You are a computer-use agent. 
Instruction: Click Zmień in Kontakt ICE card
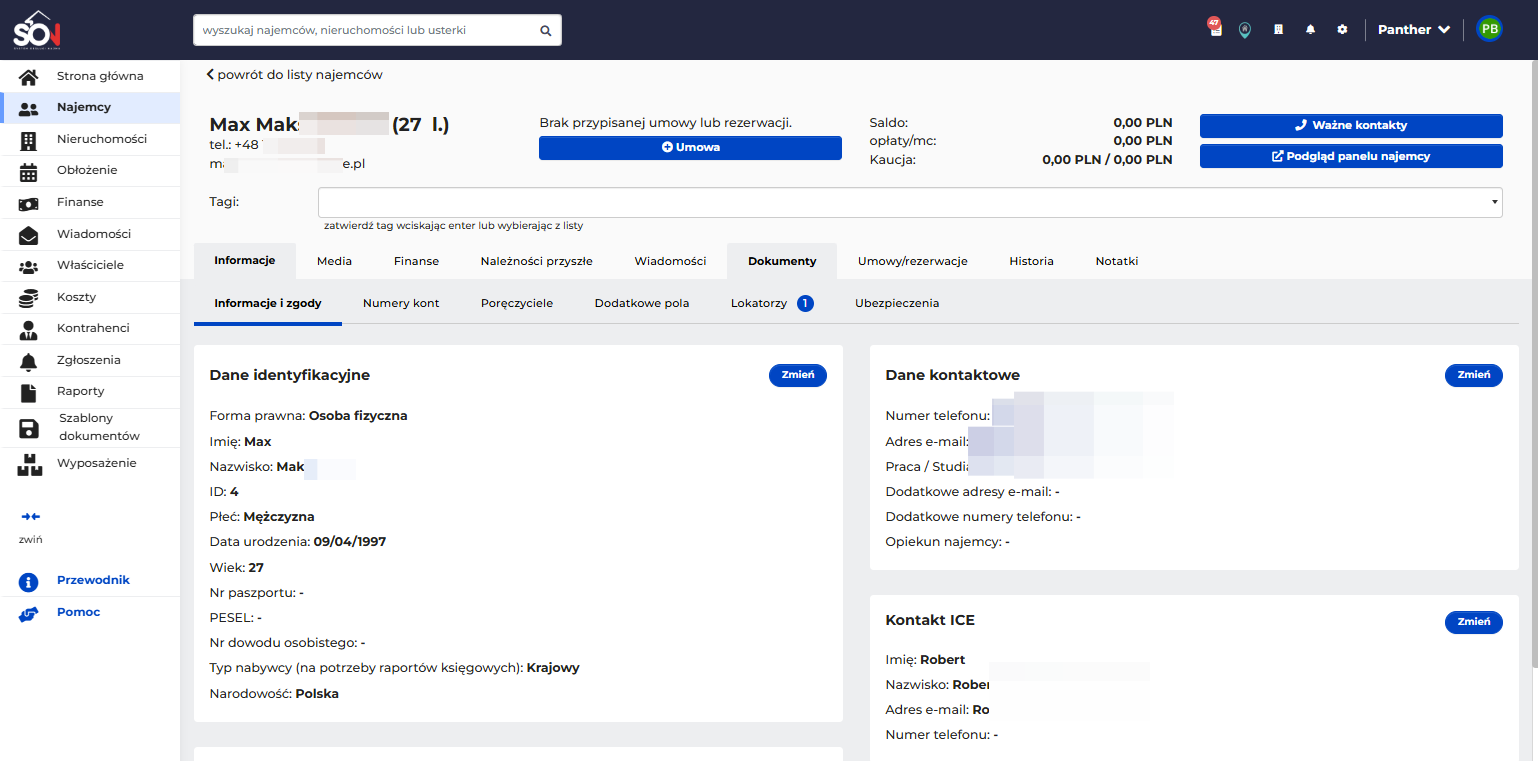click(x=1474, y=622)
